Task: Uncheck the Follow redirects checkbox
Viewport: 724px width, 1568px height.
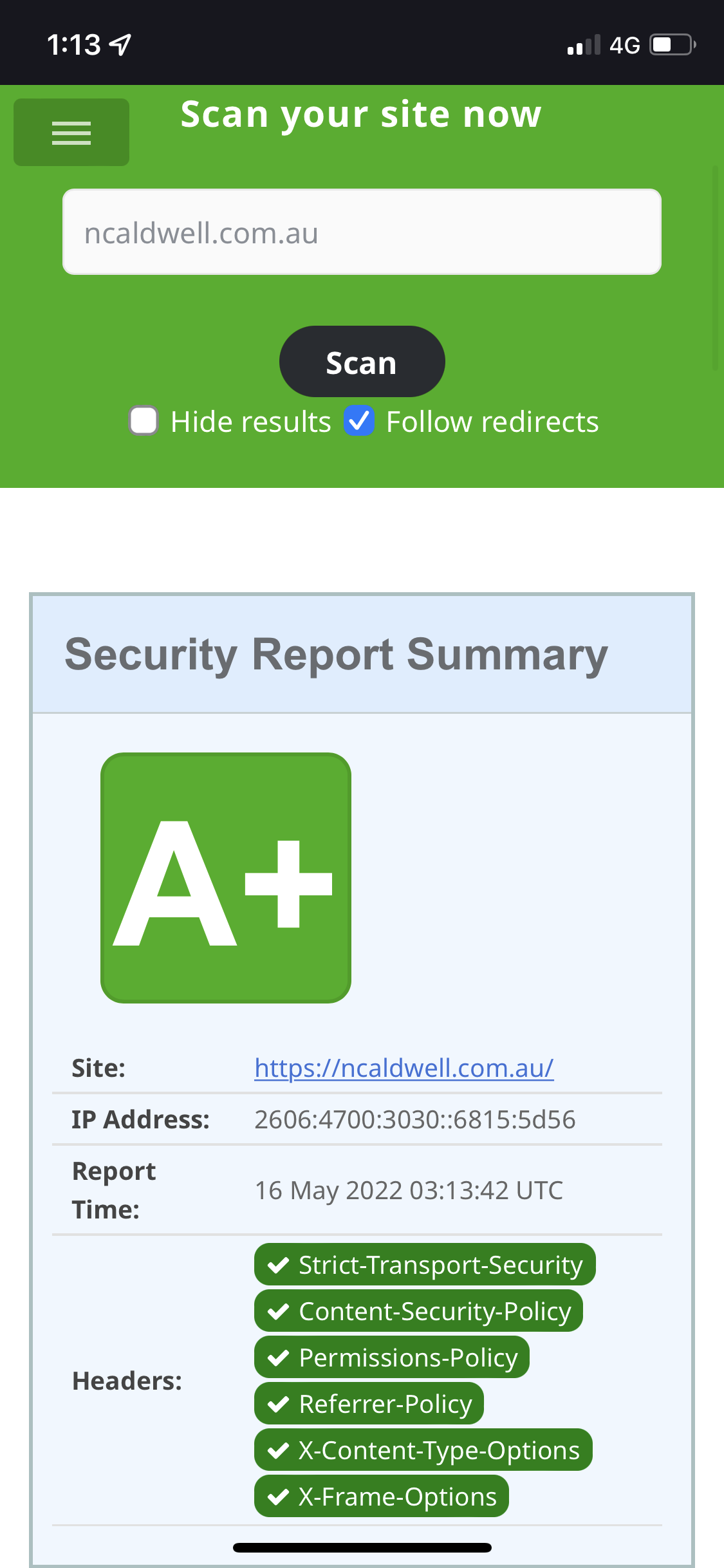Action: pyautogui.click(x=359, y=422)
